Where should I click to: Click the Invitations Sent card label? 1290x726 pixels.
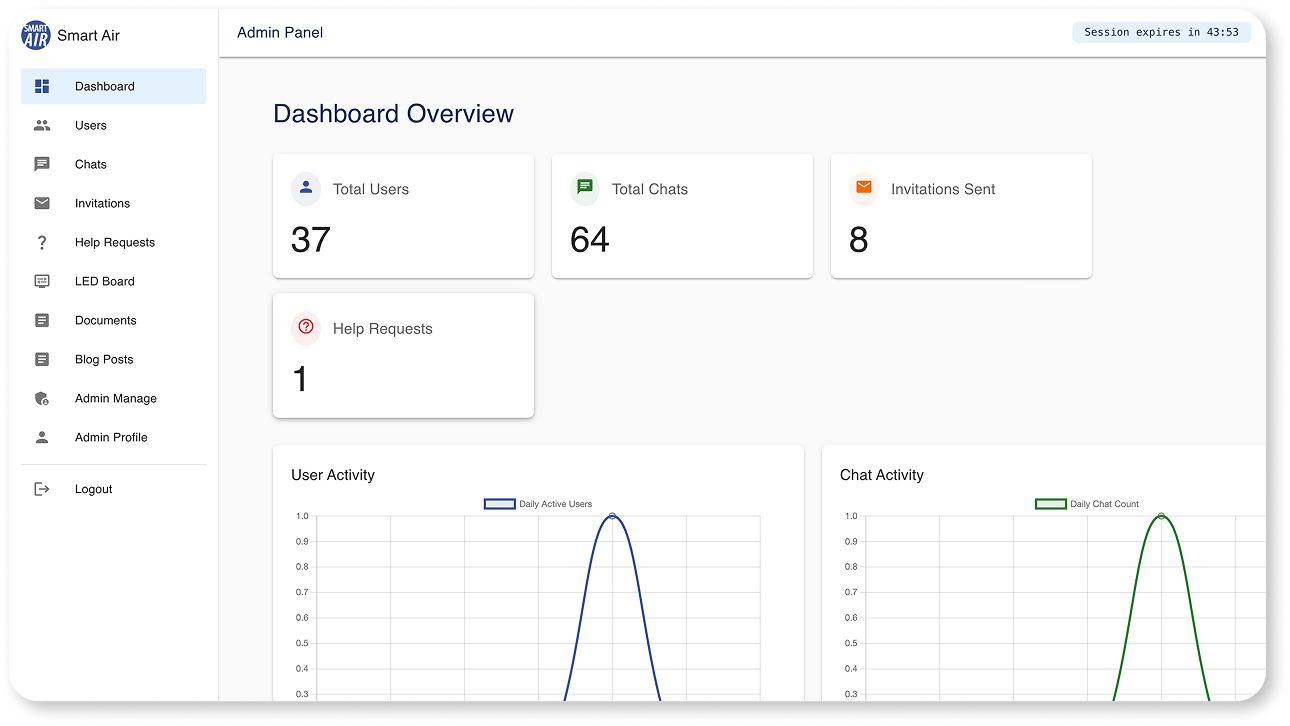tap(943, 189)
